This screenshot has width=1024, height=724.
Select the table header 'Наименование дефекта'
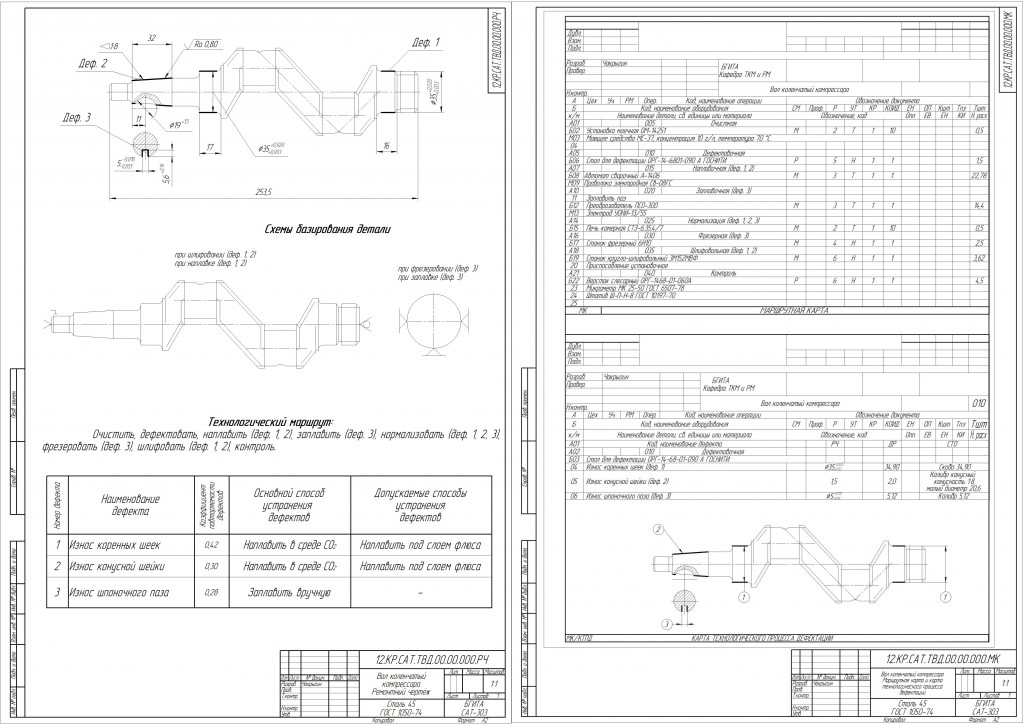(131, 505)
